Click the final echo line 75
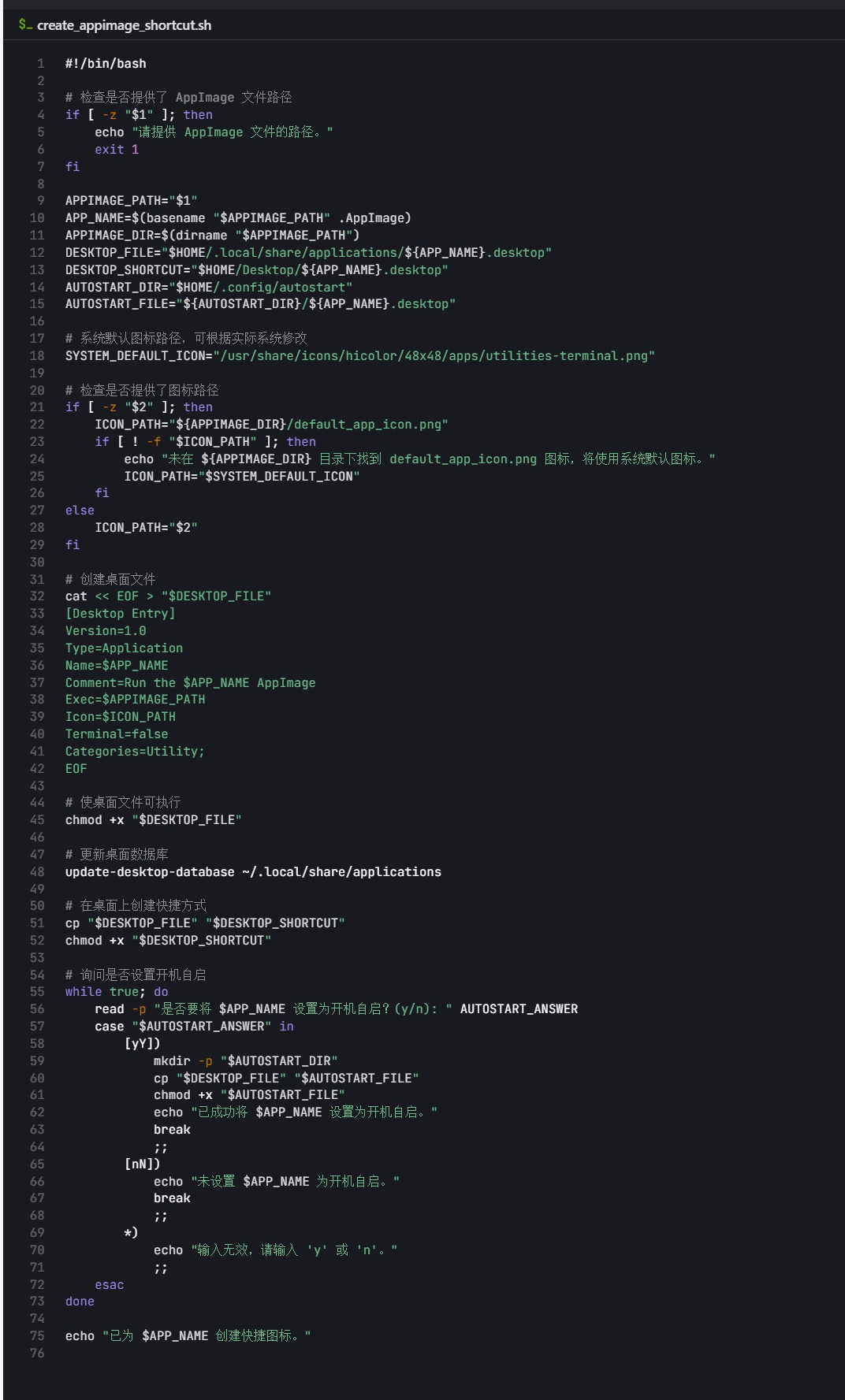The height and width of the screenshot is (1400, 845). point(188,1335)
